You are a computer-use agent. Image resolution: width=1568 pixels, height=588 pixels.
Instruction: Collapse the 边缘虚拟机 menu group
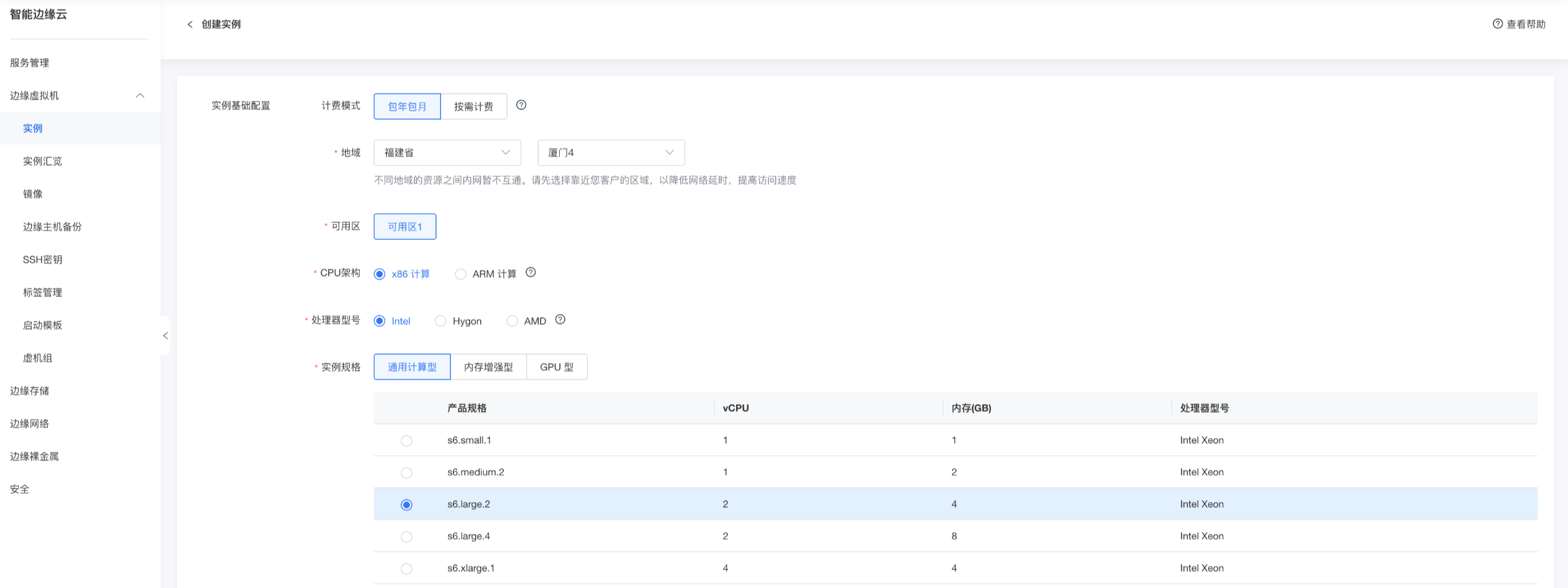[x=140, y=96]
